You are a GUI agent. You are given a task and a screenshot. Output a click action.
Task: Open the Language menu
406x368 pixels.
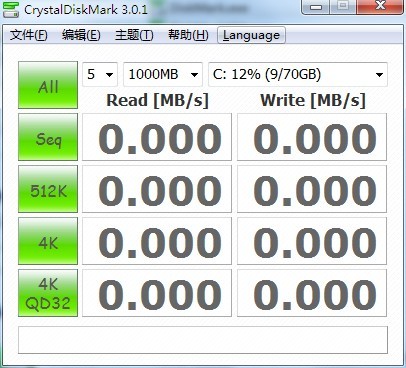coord(251,35)
